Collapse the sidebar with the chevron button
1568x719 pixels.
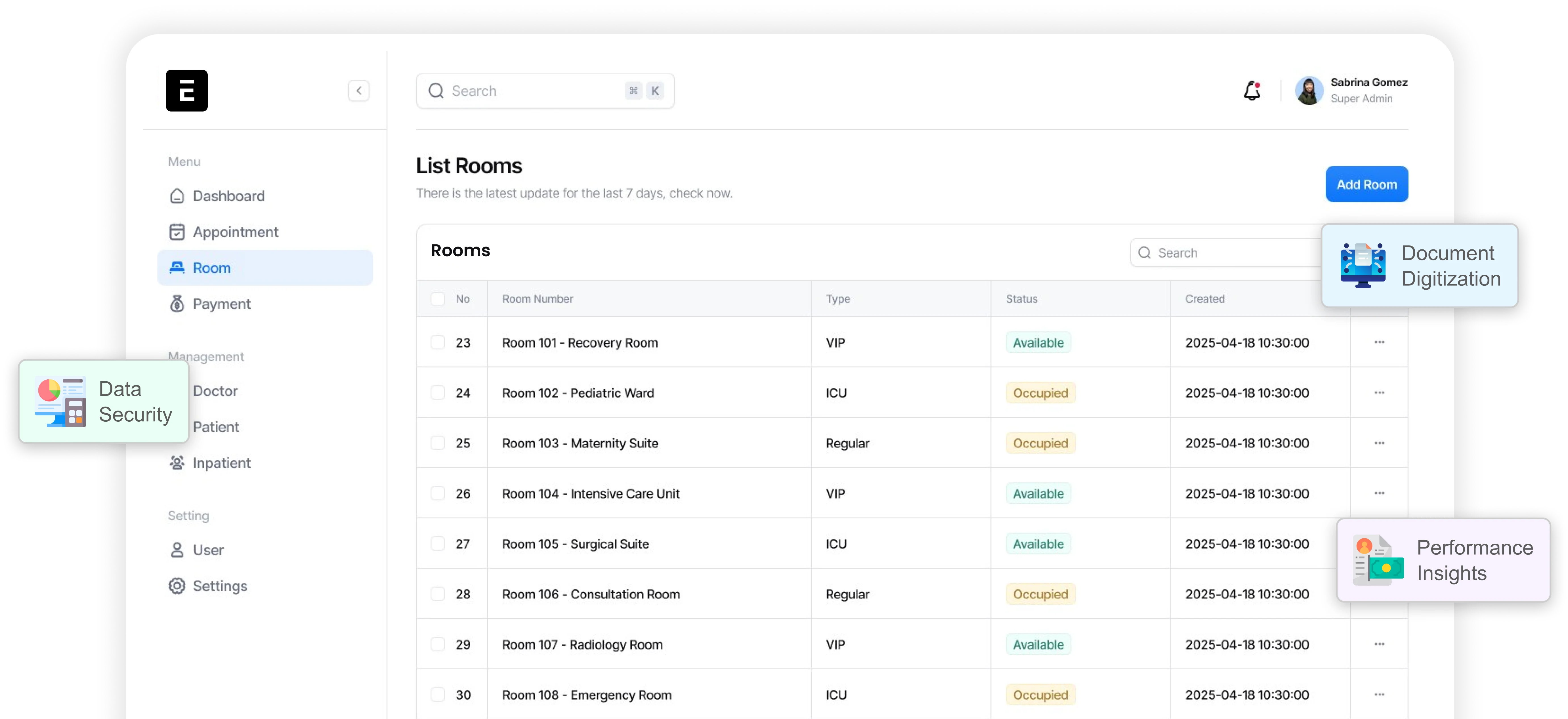coord(358,91)
